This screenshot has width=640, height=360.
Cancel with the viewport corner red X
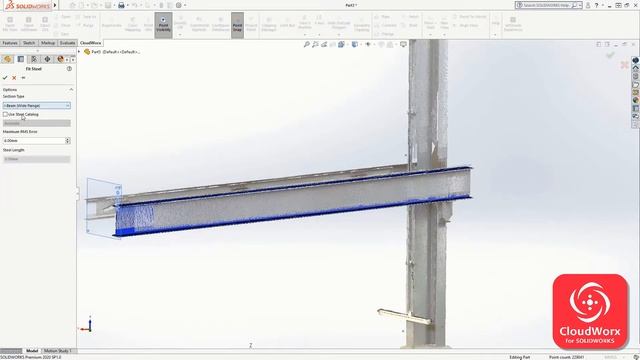(624, 65)
